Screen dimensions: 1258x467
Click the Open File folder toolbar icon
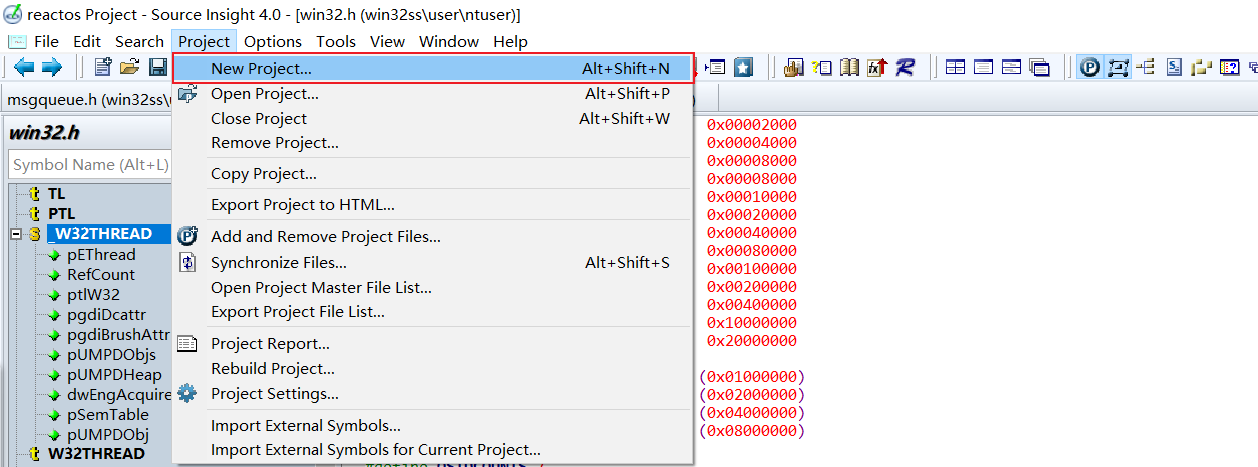[130, 67]
